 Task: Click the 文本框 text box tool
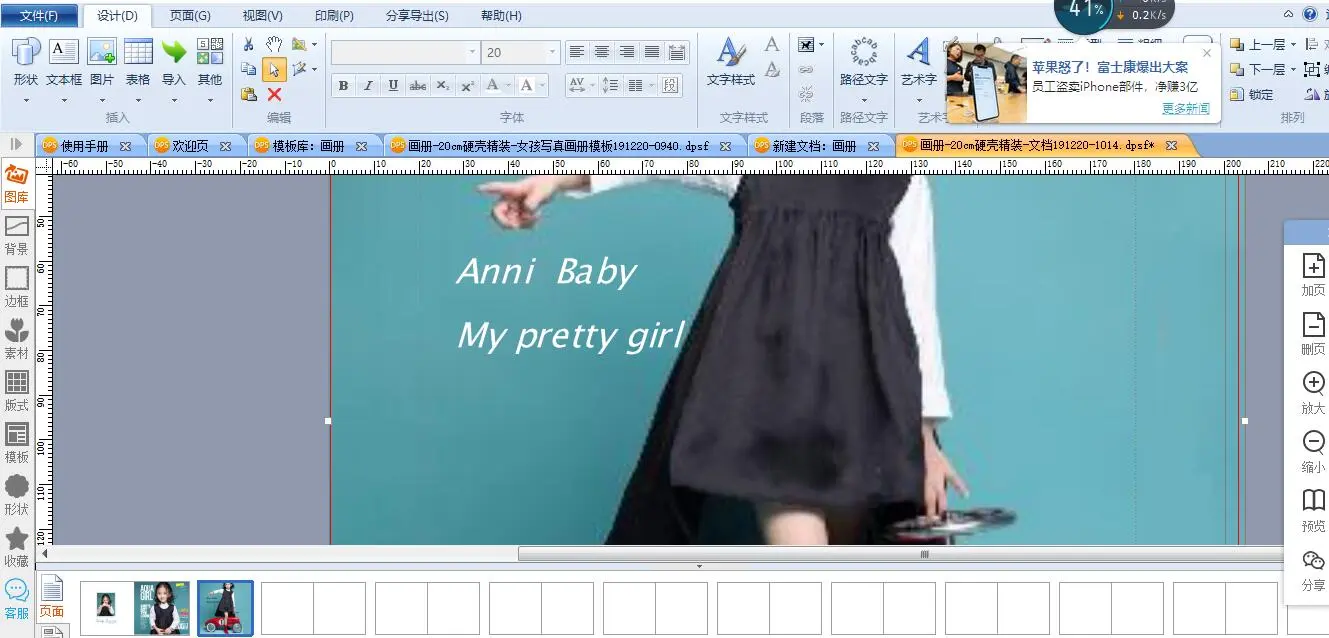[64, 62]
